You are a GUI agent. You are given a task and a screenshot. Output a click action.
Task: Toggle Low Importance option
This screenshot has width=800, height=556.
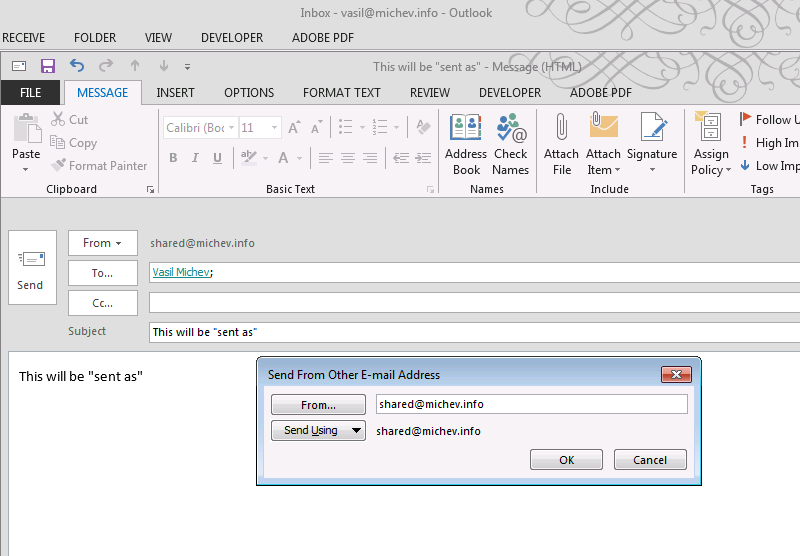tap(768, 166)
